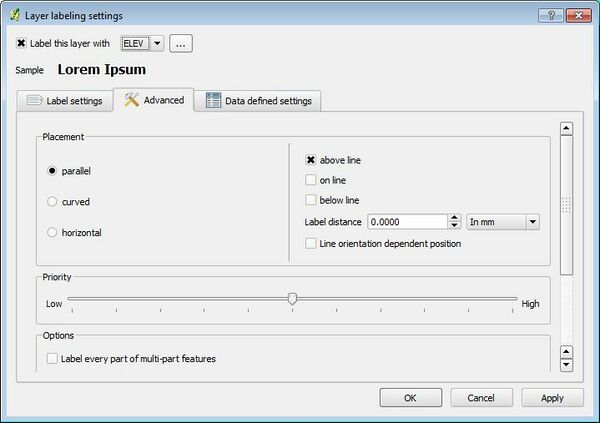600x423 pixels.
Task: Uncheck 'Label this layer with' checkbox
Action: click(x=22, y=44)
